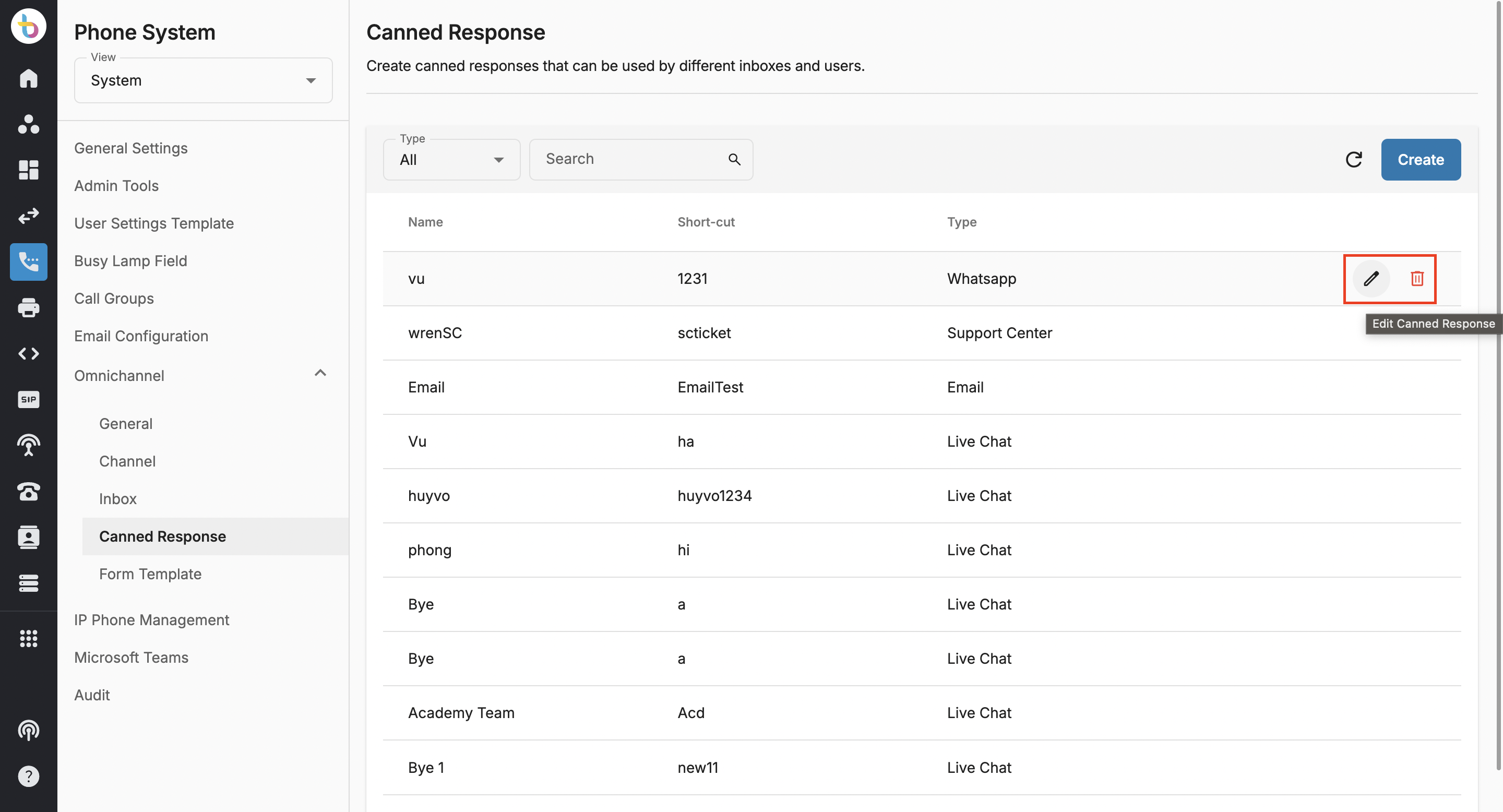Select Channel under Omnichannel

click(127, 461)
